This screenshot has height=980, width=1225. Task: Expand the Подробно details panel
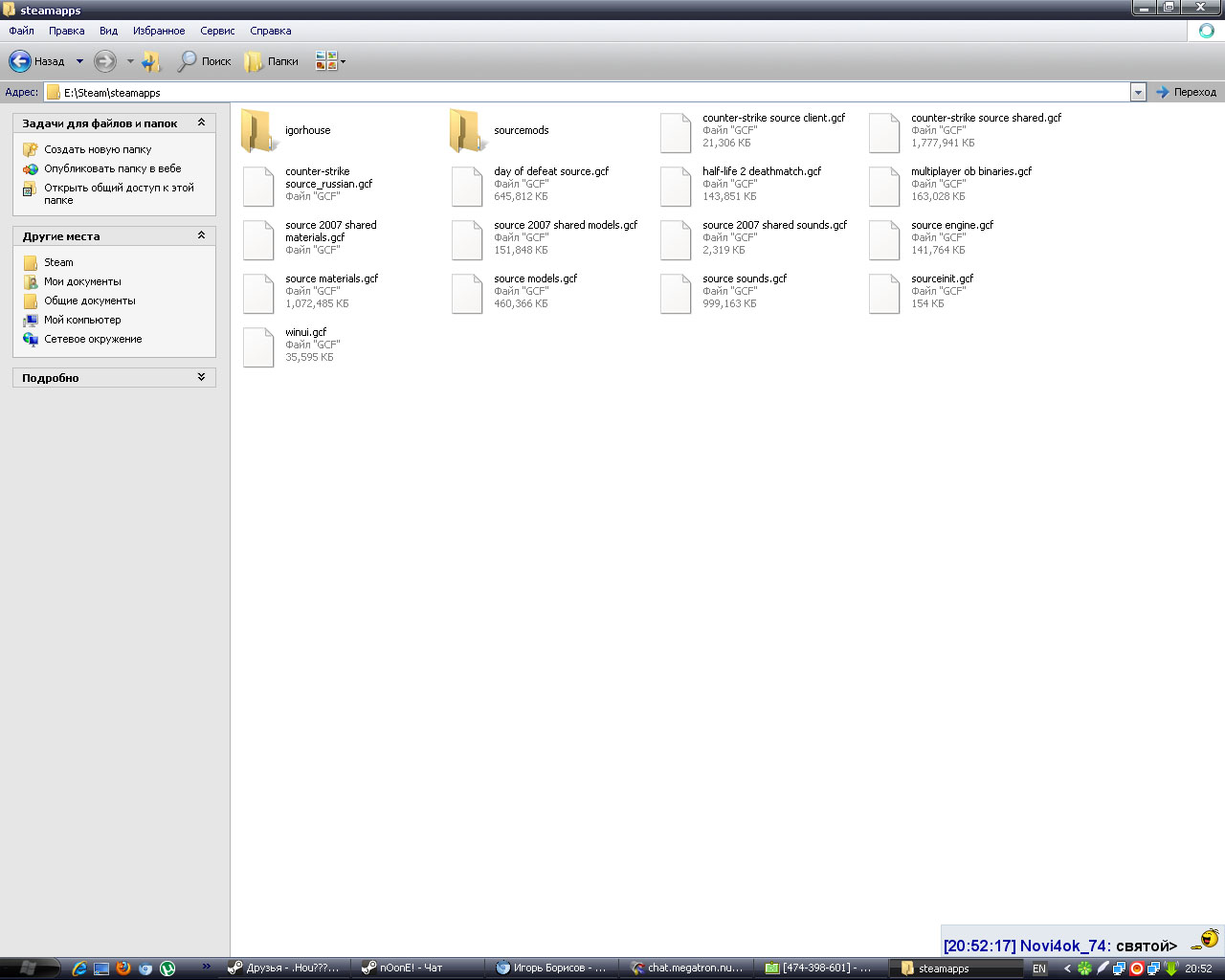(201, 378)
